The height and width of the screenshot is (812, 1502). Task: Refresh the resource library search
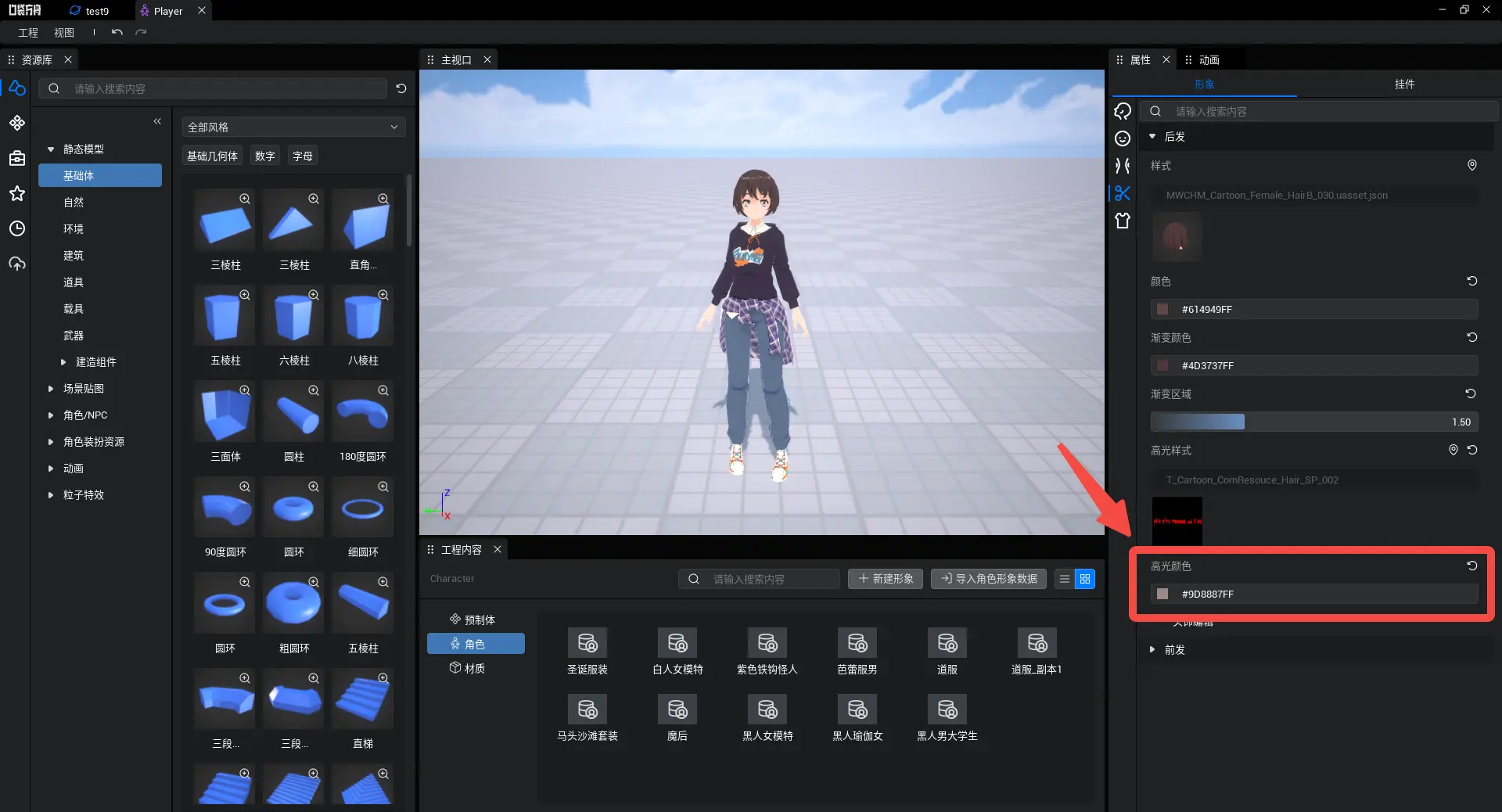(x=401, y=88)
